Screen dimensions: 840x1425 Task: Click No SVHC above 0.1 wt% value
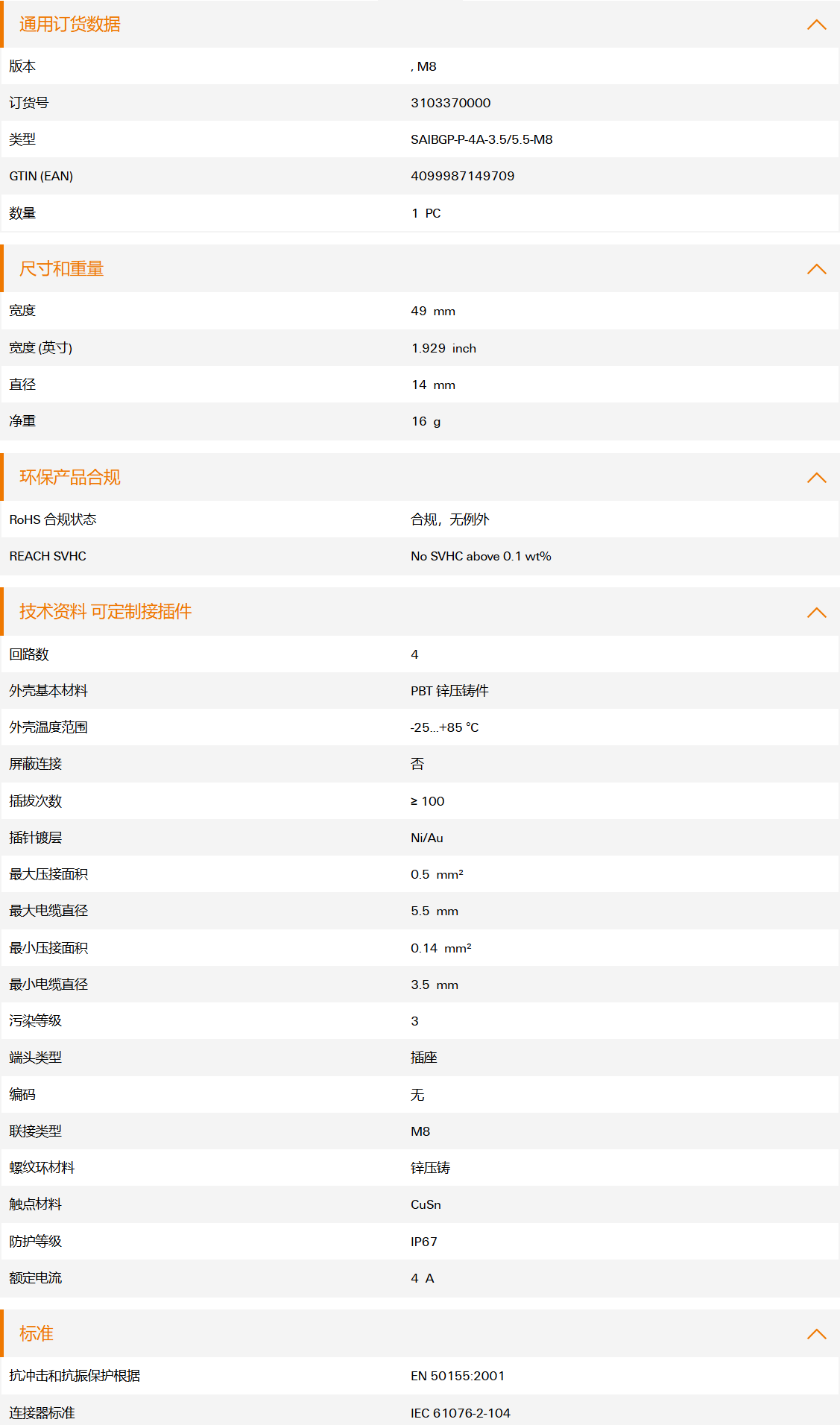pos(481,556)
